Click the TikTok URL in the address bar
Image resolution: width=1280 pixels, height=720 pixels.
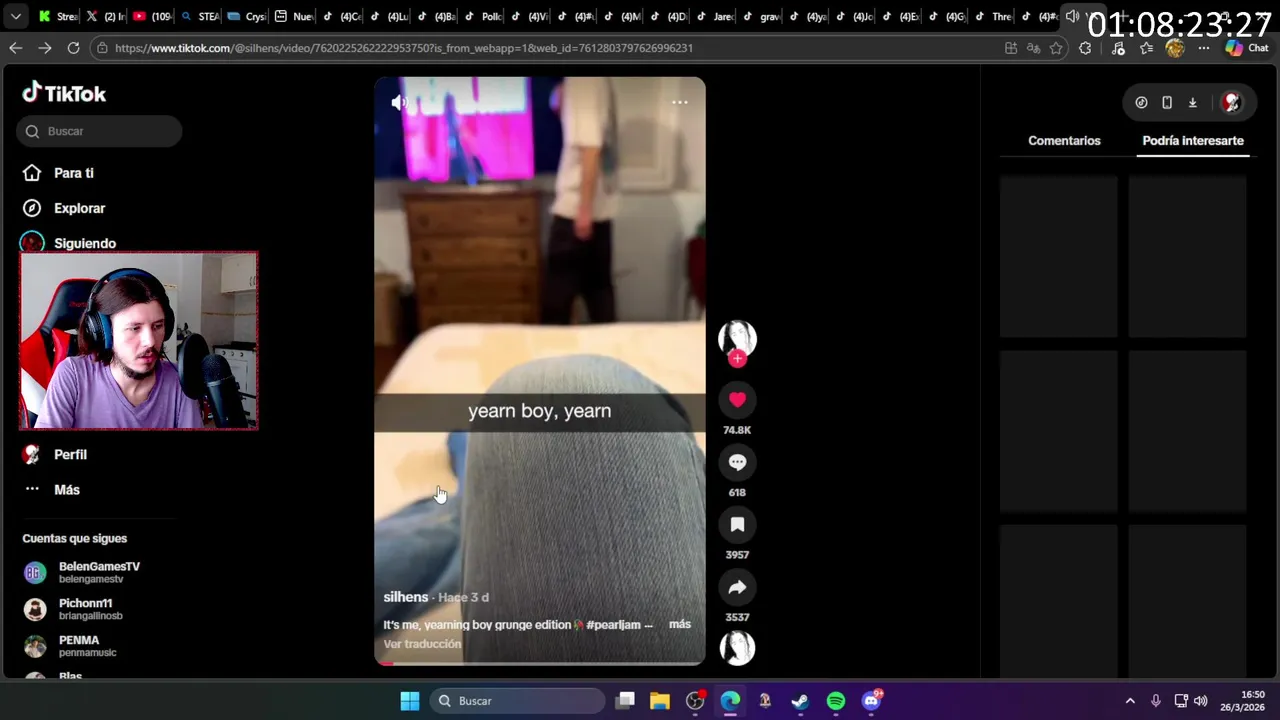(403, 48)
